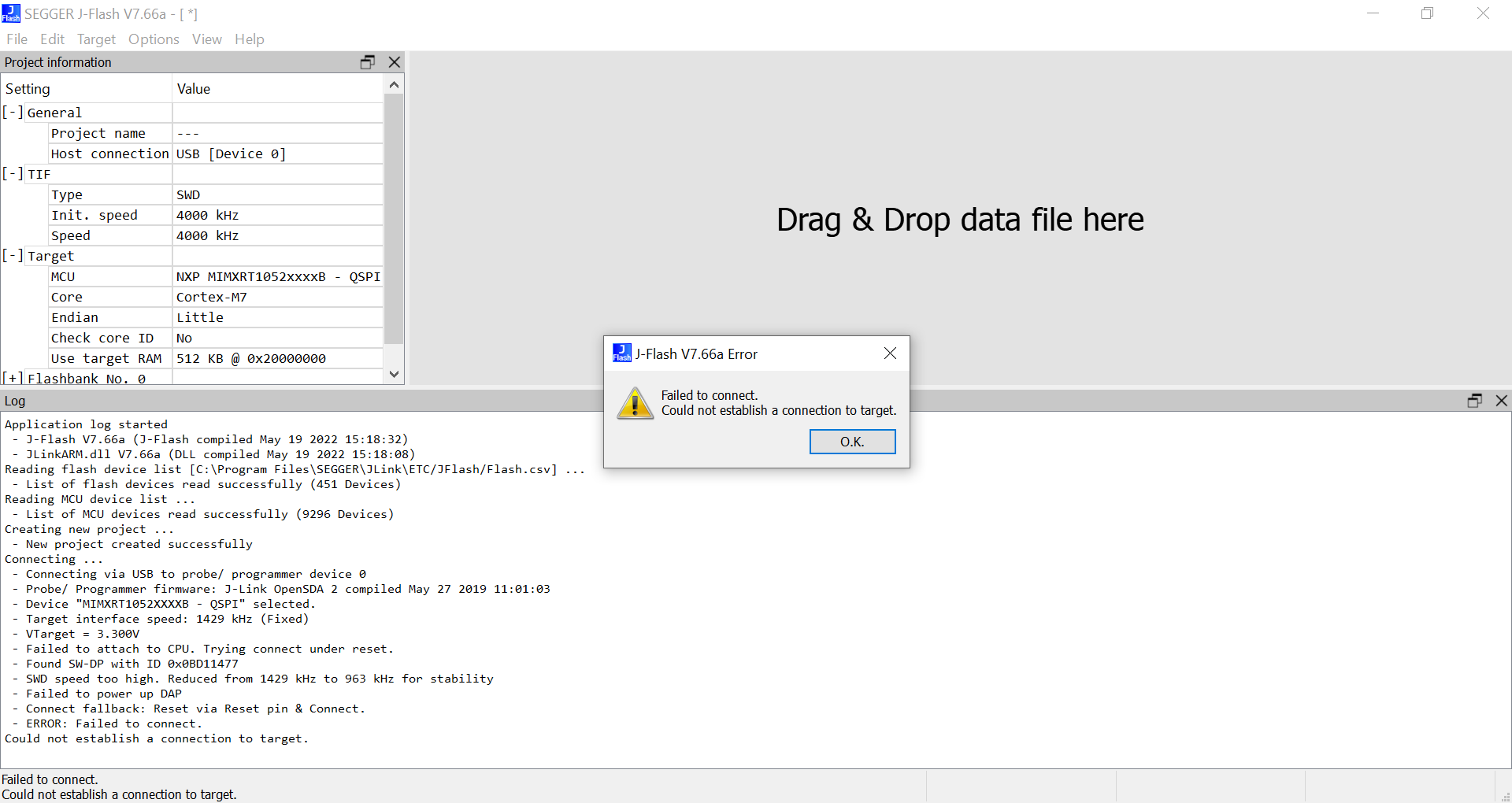Viewport: 1512px width, 803px height.
Task: Undock the Log panel
Action: (1474, 401)
